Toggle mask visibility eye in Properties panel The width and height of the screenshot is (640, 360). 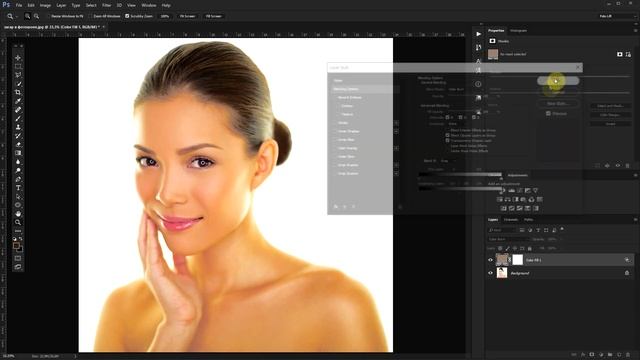pos(618,166)
